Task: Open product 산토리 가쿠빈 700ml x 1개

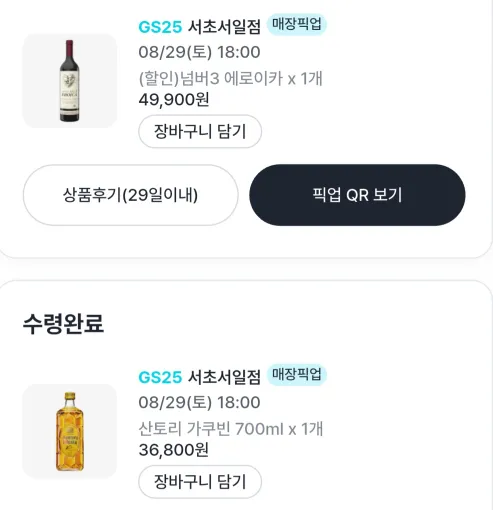Action: (231, 429)
